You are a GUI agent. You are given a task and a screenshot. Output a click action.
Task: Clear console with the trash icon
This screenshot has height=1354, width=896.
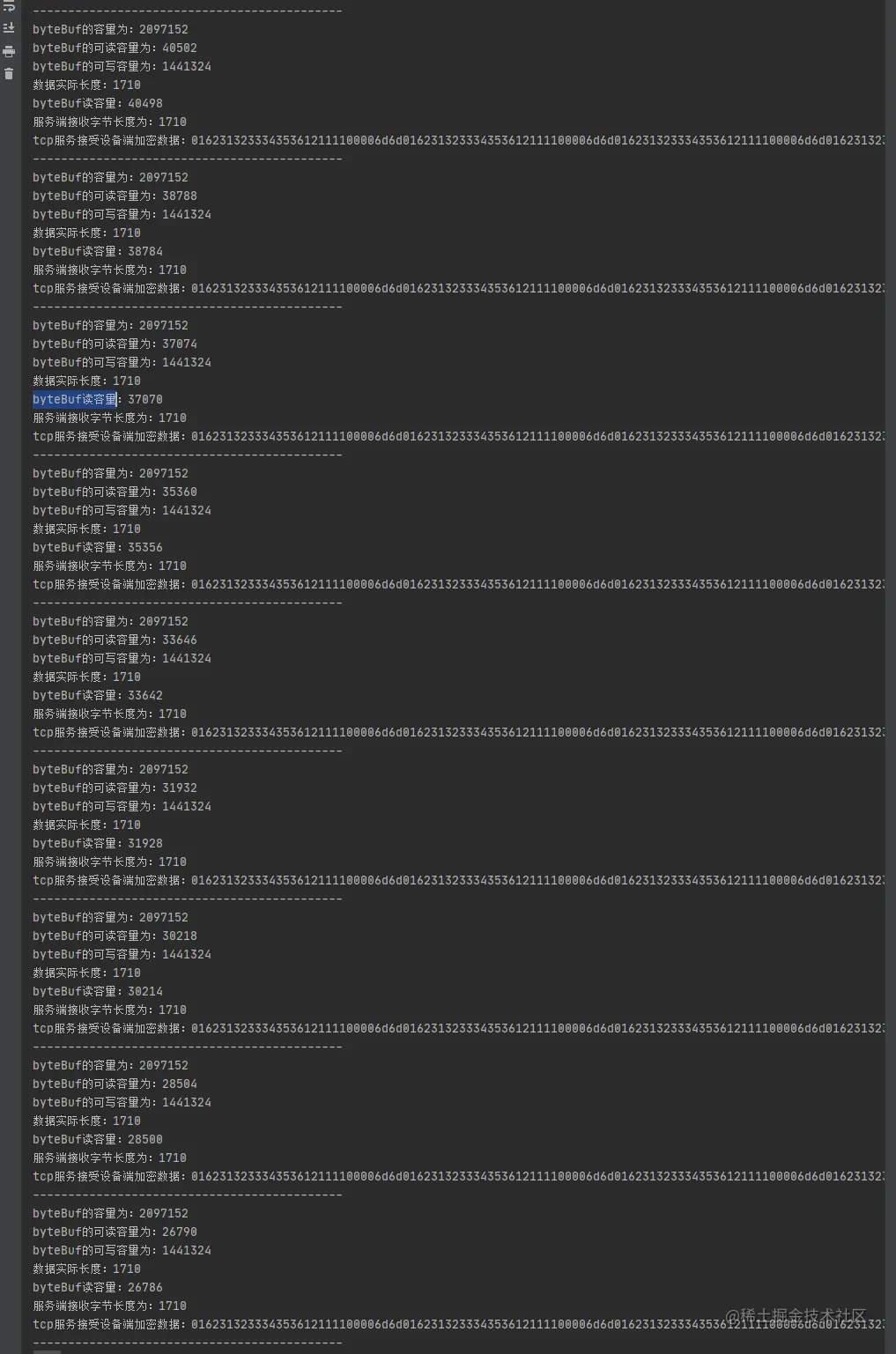(9, 74)
